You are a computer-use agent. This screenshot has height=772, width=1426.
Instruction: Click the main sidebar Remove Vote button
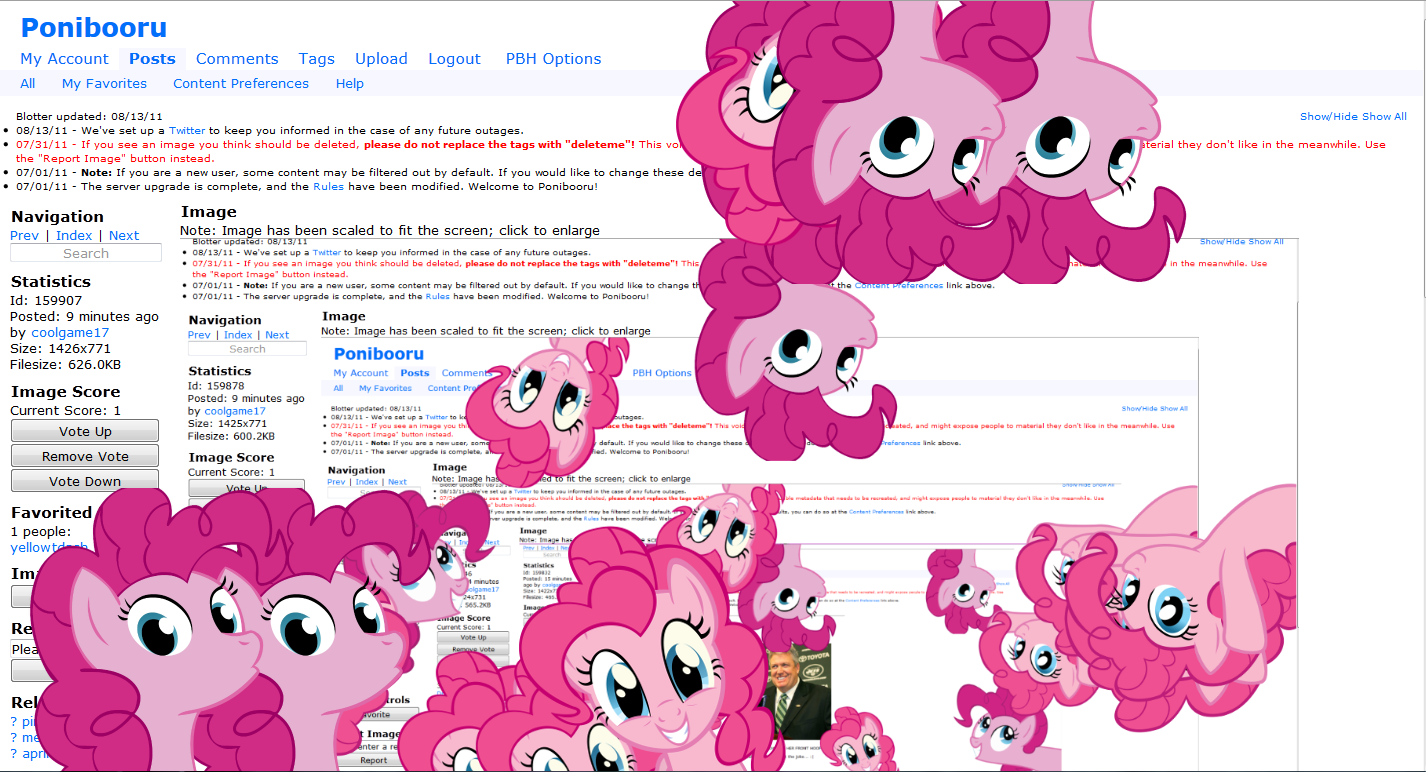pyautogui.click(x=85, y=456)
